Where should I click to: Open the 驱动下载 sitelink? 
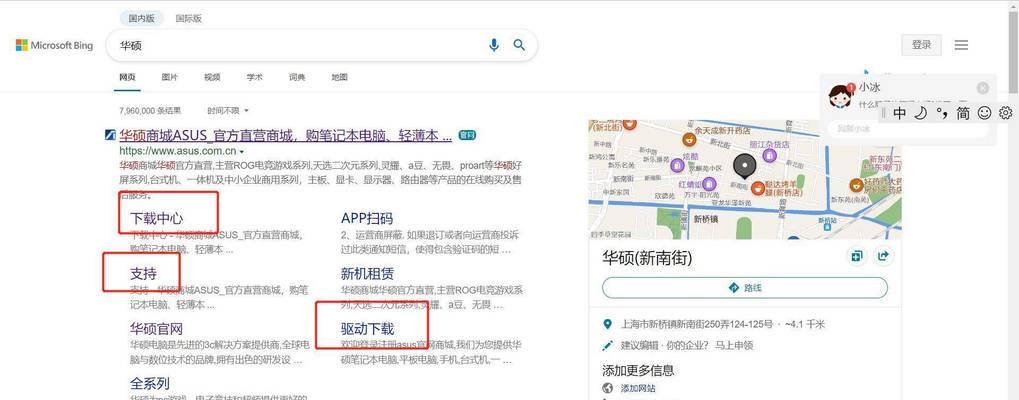pos(367,329)
